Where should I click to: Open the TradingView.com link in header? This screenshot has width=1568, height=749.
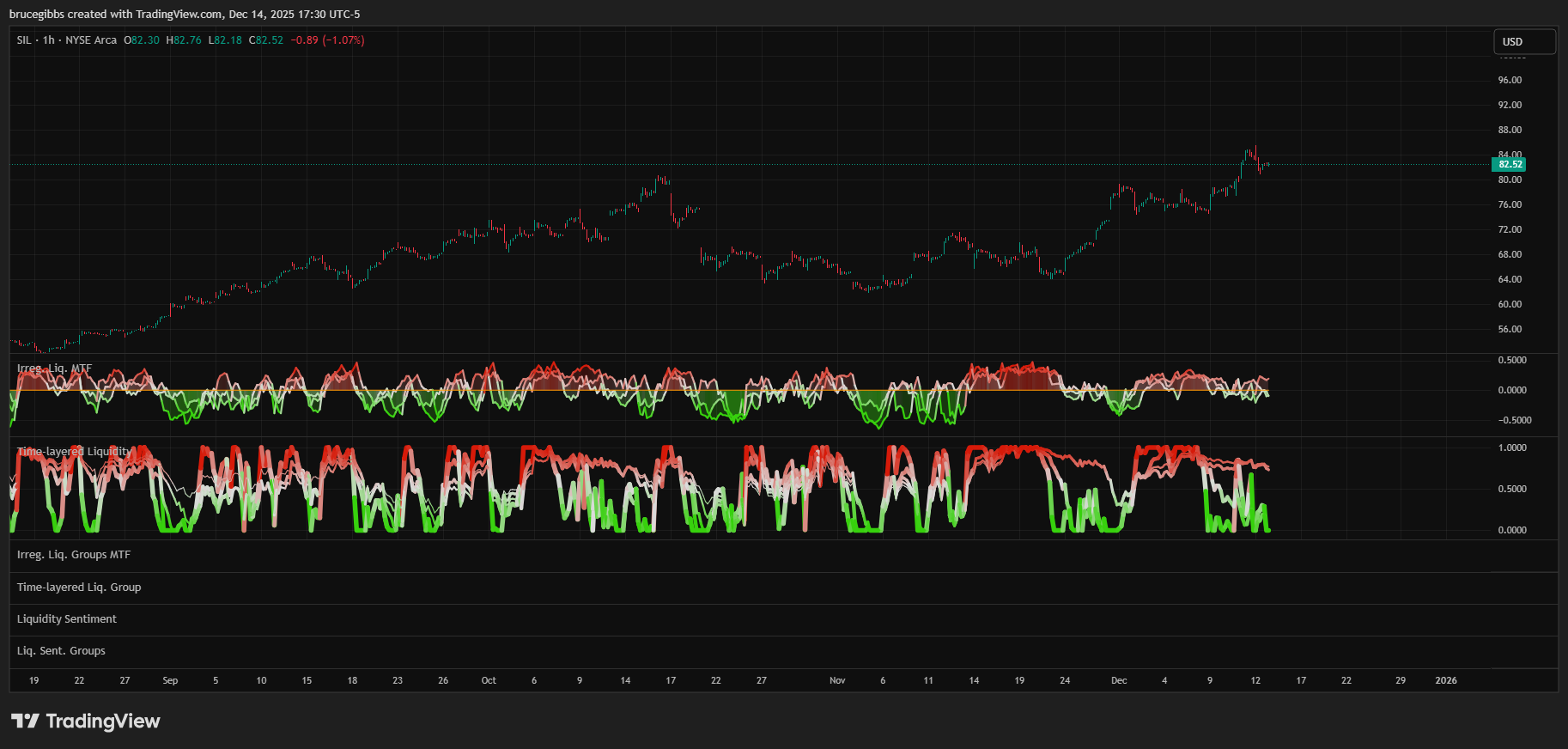coord(179,15)
